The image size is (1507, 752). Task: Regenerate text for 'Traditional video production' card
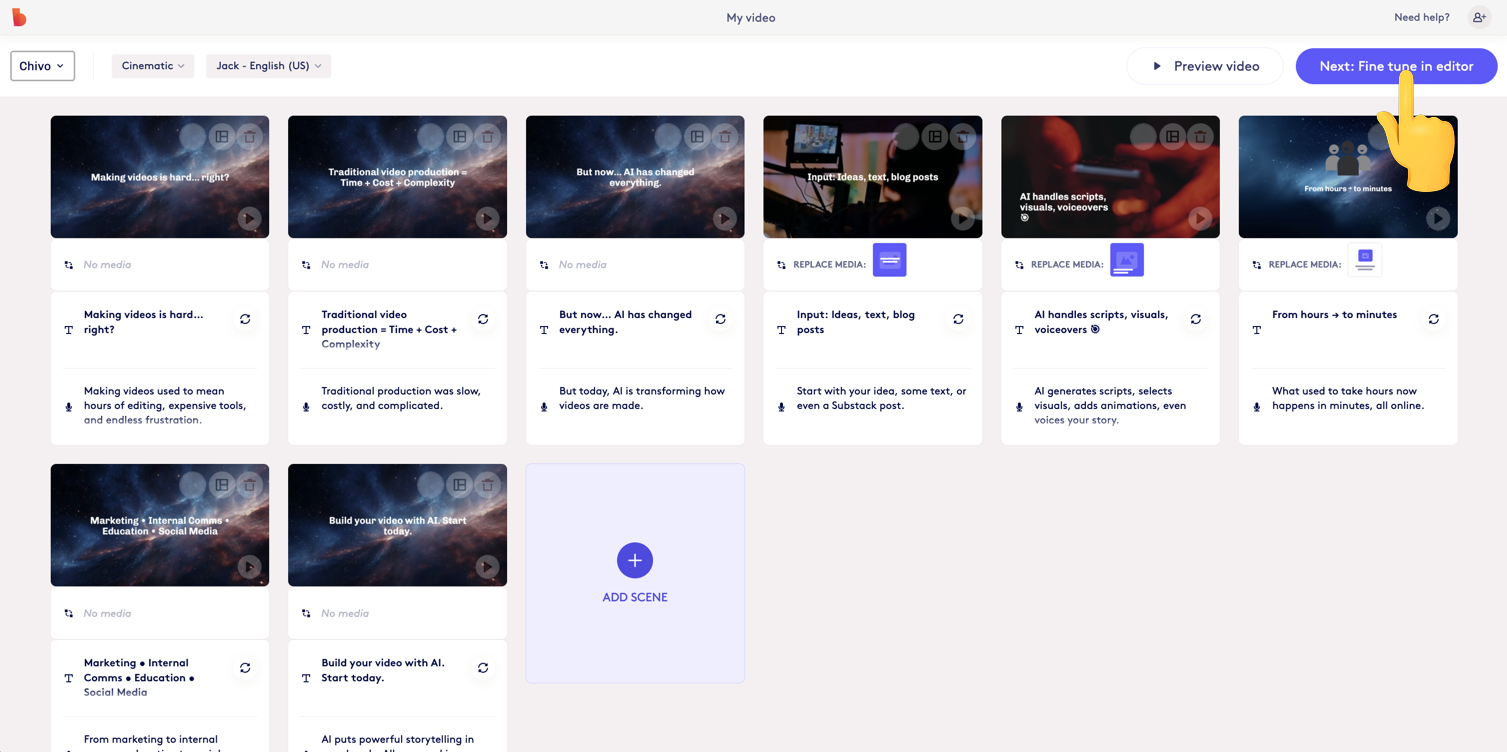pos(483,319)
